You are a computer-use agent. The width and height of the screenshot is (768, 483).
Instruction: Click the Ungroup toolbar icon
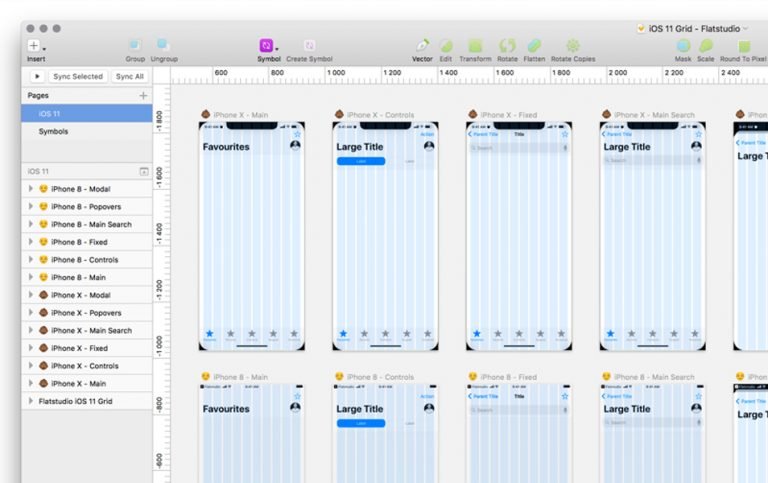coord(164,45)
